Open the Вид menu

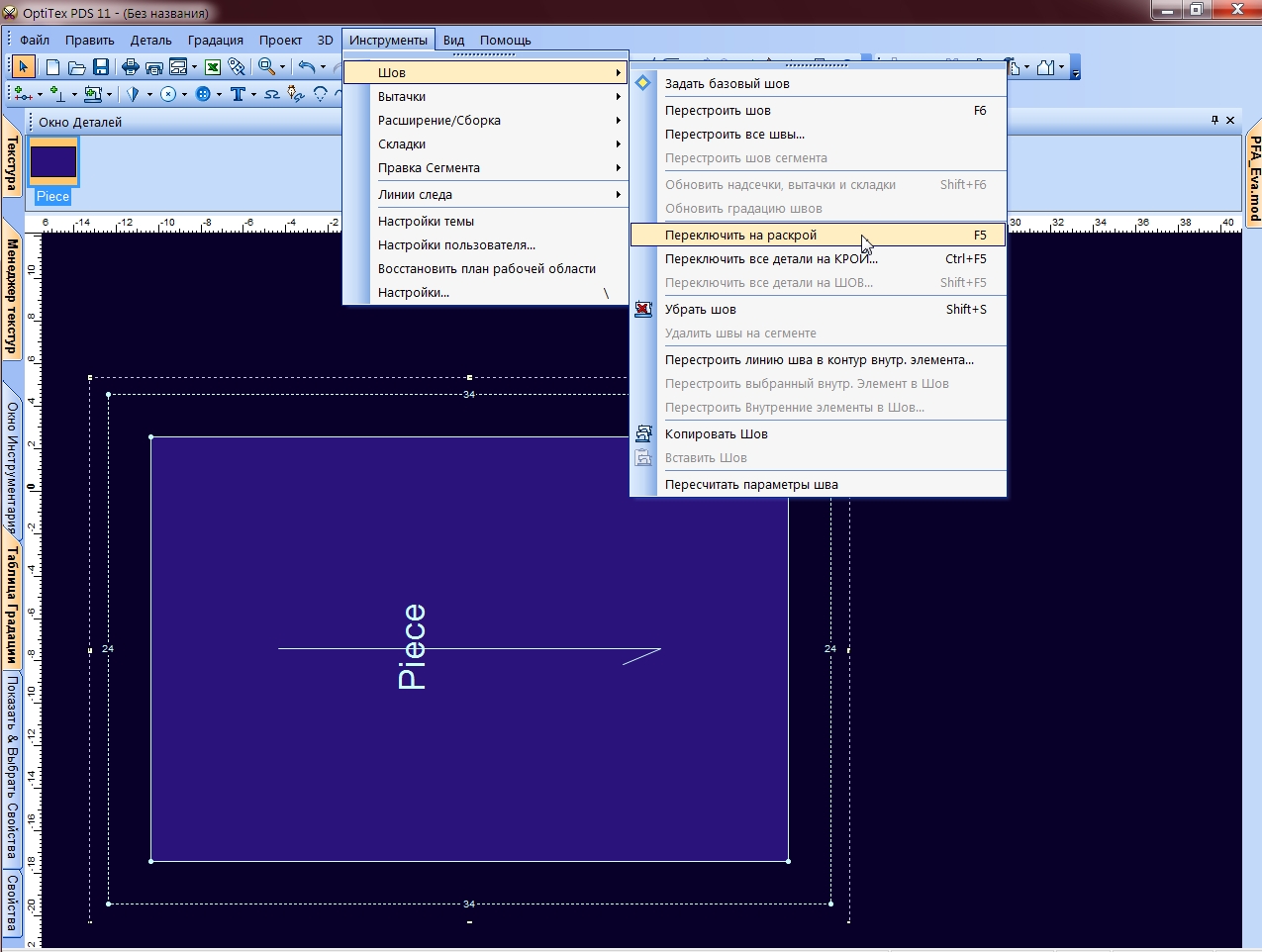click(453, 41)
